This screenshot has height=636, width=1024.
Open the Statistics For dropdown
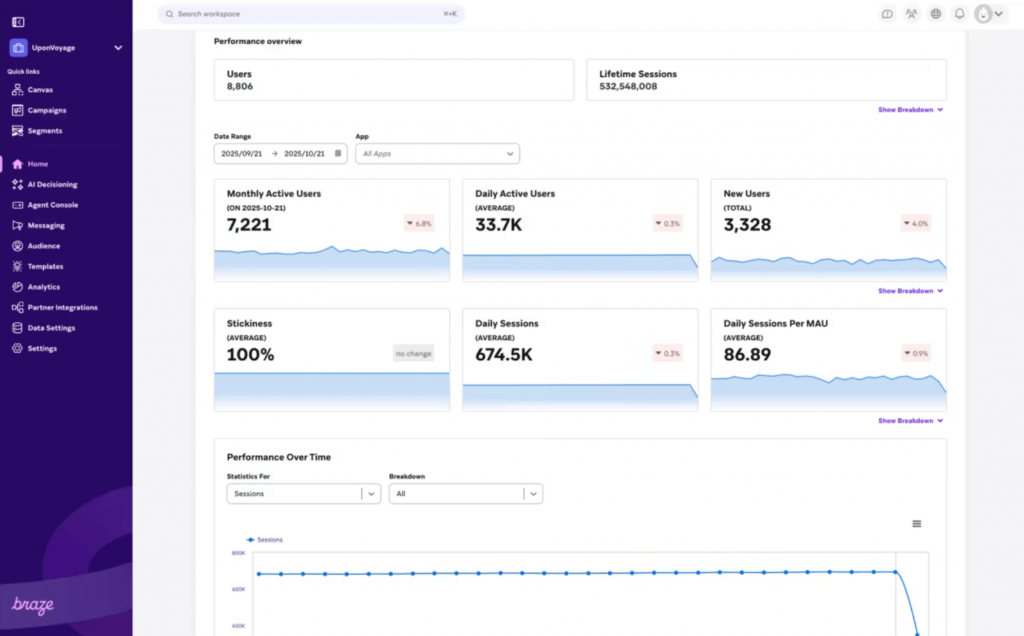pyautogui.click(x=303, y=493)
